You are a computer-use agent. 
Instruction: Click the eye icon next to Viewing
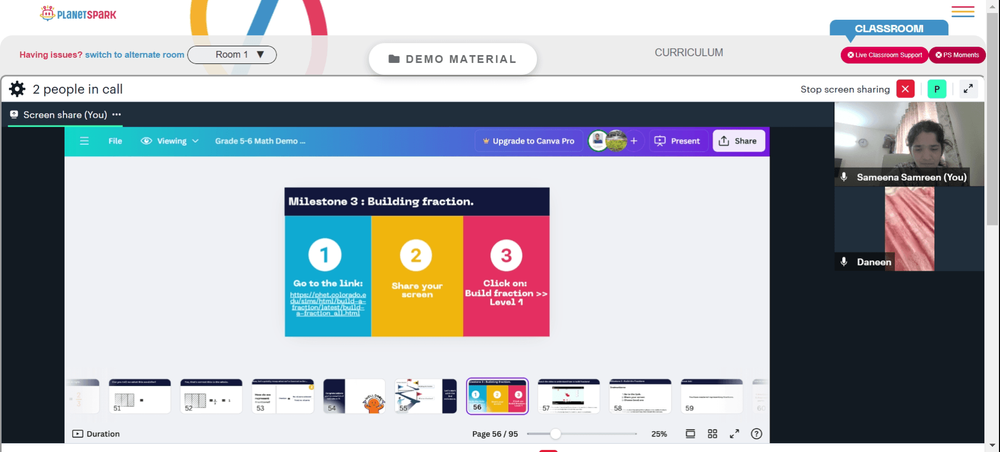tap(146, 141)
